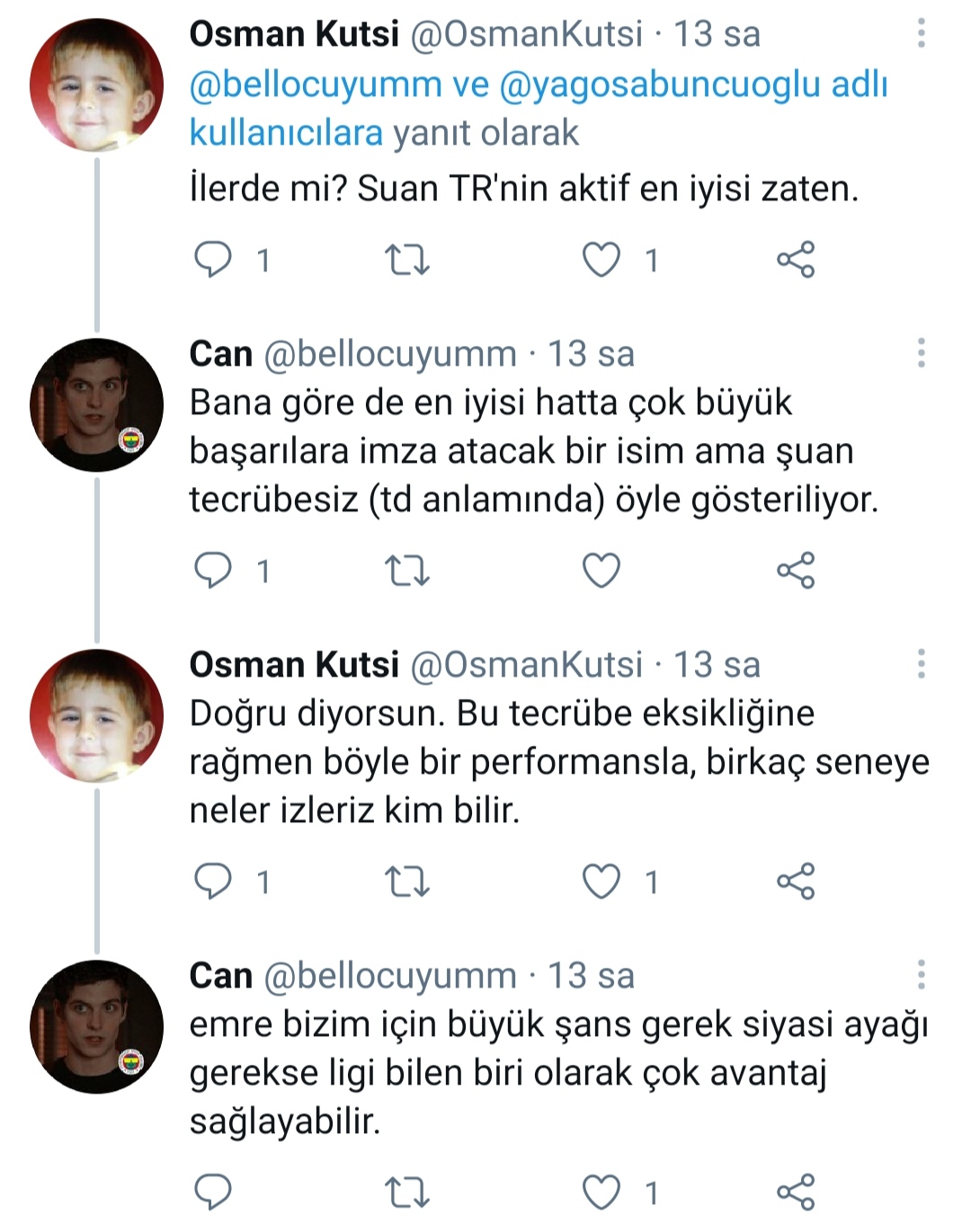The width and height of the screenshot is (971, 1232).
Task: Share Osman Kutsi's first tweet
Action: pyautogui.click(x=796, y=260)
